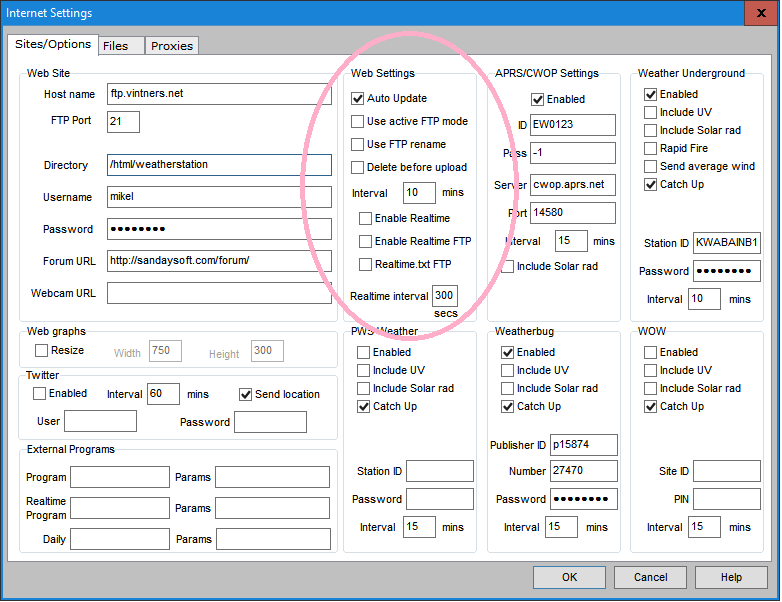Toggle Rapid Fire for Weather Underground
The image size is (782, 602).
point(651,149)
